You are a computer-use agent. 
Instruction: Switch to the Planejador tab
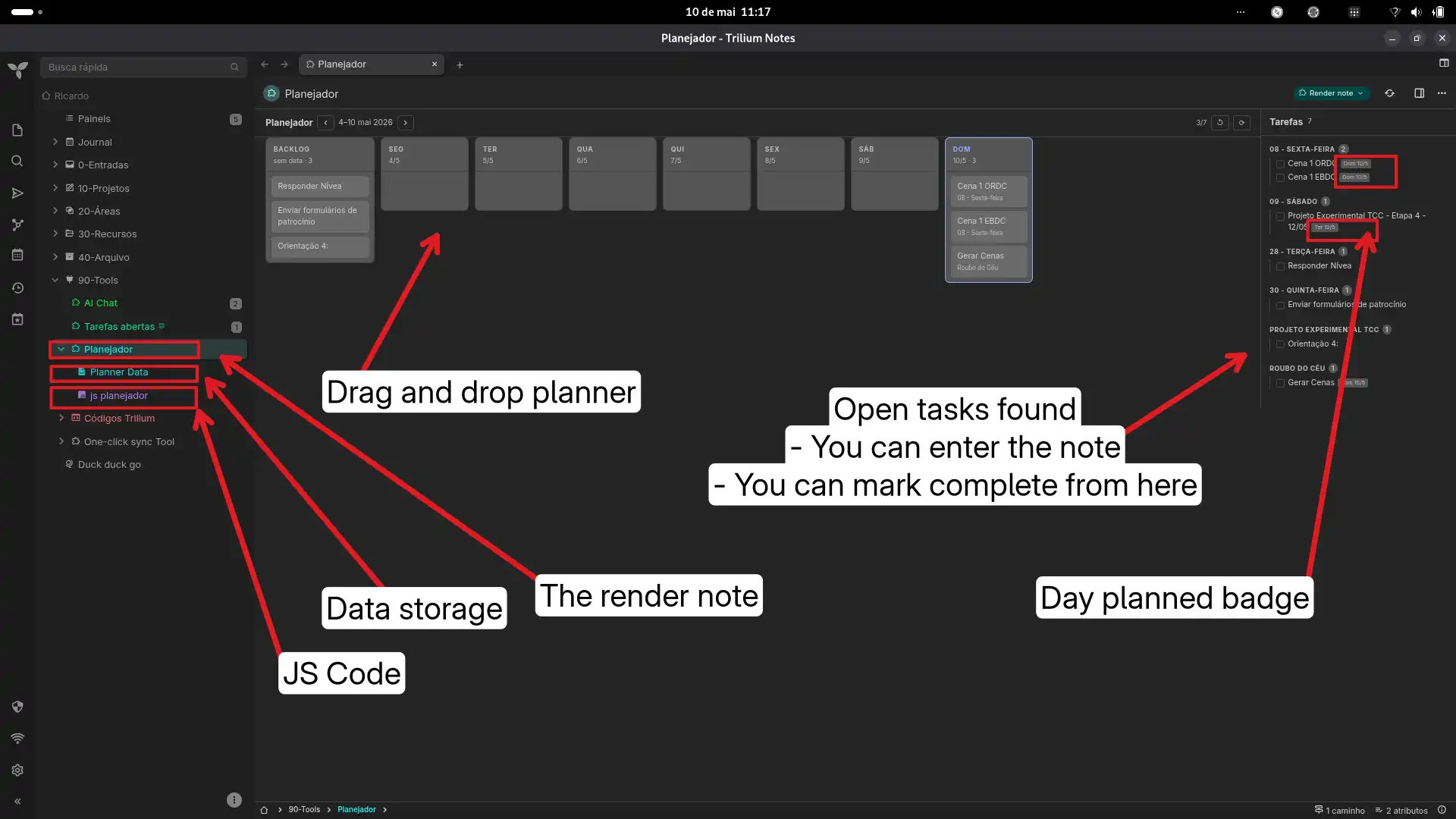[371, 64]
